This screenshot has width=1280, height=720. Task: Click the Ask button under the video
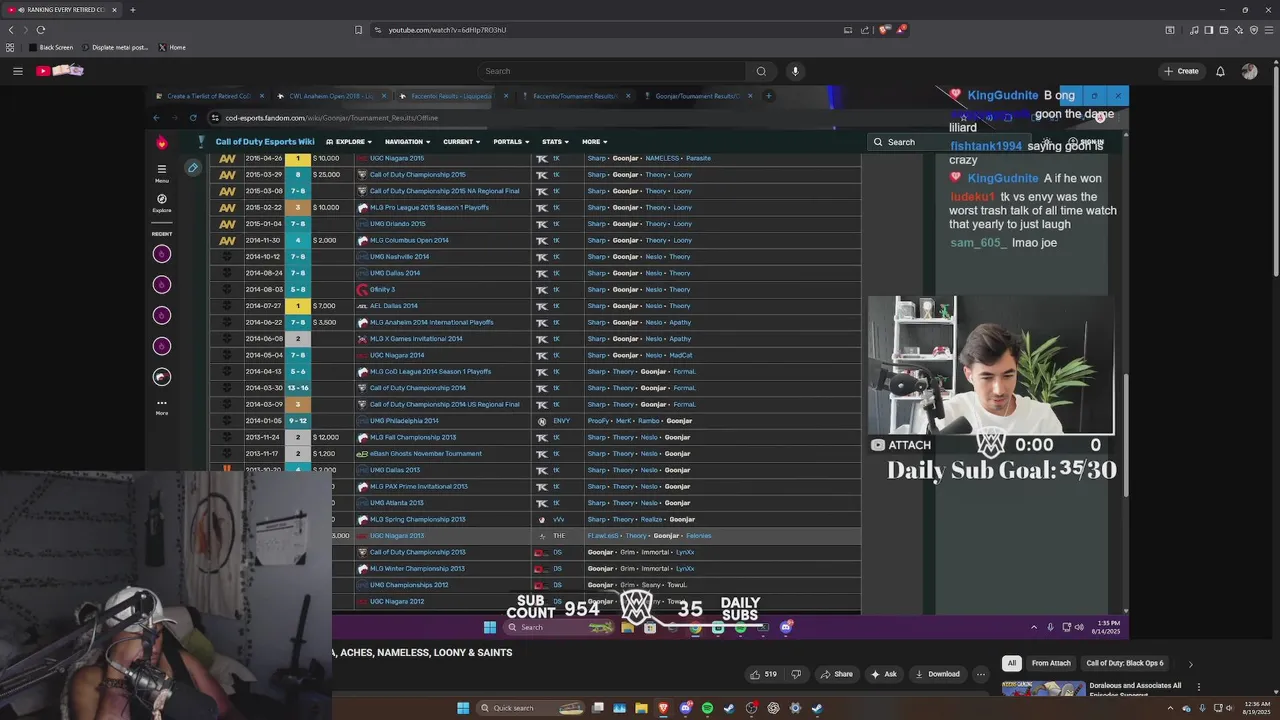point(883,674)
